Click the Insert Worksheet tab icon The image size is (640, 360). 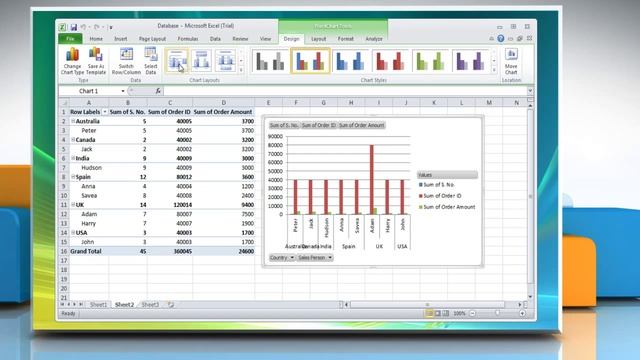pyautogui.click(x=171, y=304)
